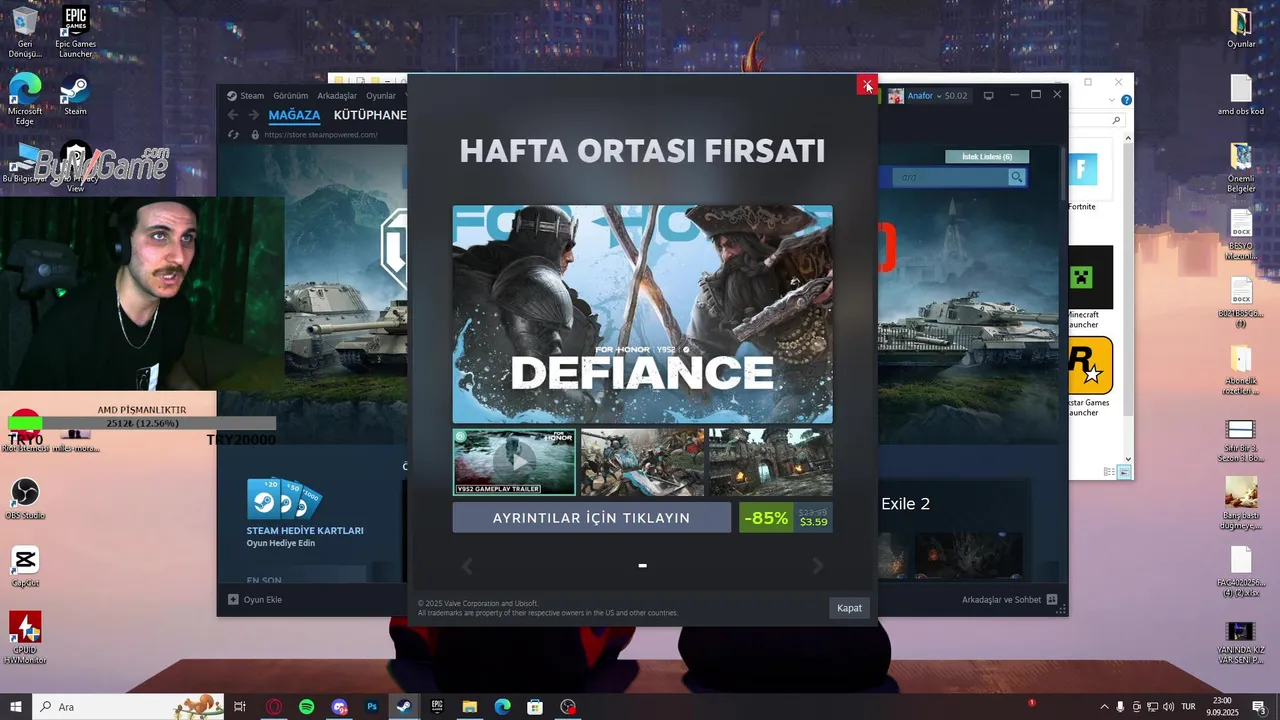The width and height of the screenshot is (1280, 720).
Task: Select Rockstar Games Launcher in File Explorer
Action: click(x=1090, y=376)
